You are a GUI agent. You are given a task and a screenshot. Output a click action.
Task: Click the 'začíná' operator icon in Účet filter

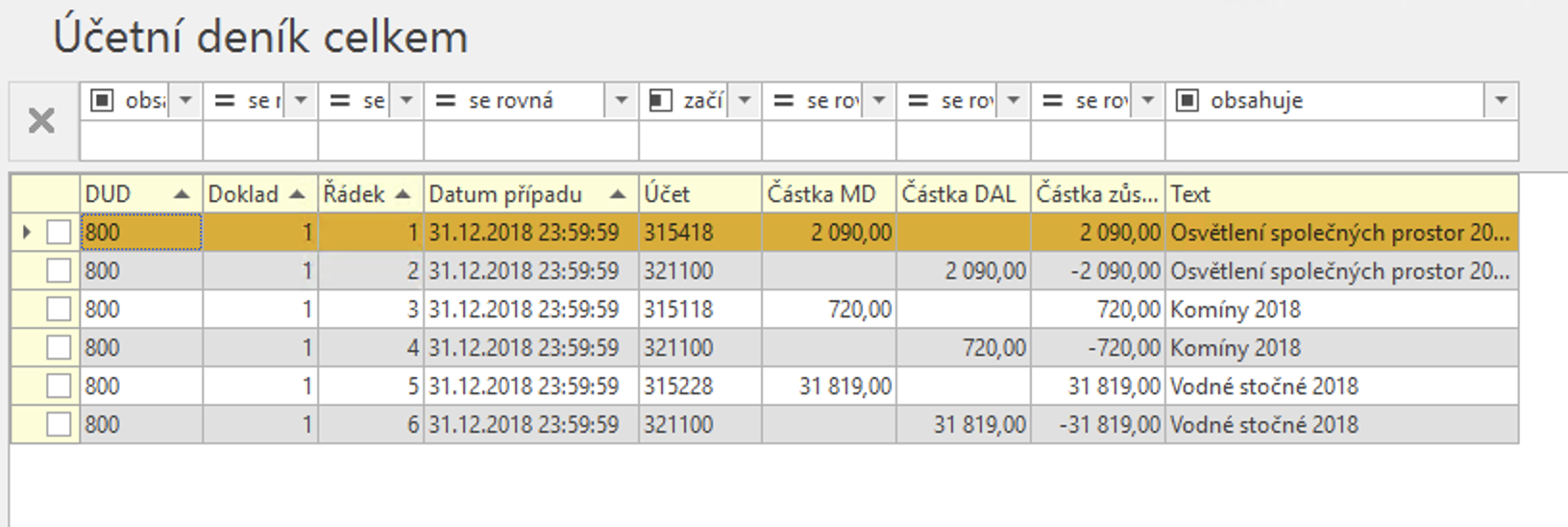click(x=660, y=101)
